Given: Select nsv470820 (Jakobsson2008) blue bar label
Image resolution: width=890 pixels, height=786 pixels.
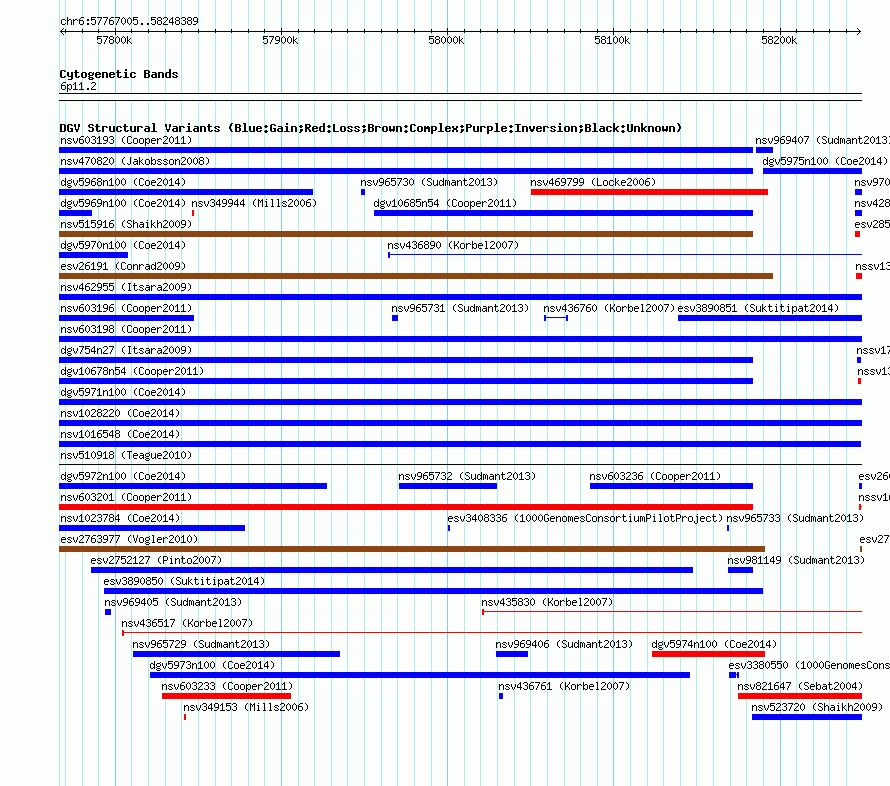Looking at the screenshot, I should [135, 161].
